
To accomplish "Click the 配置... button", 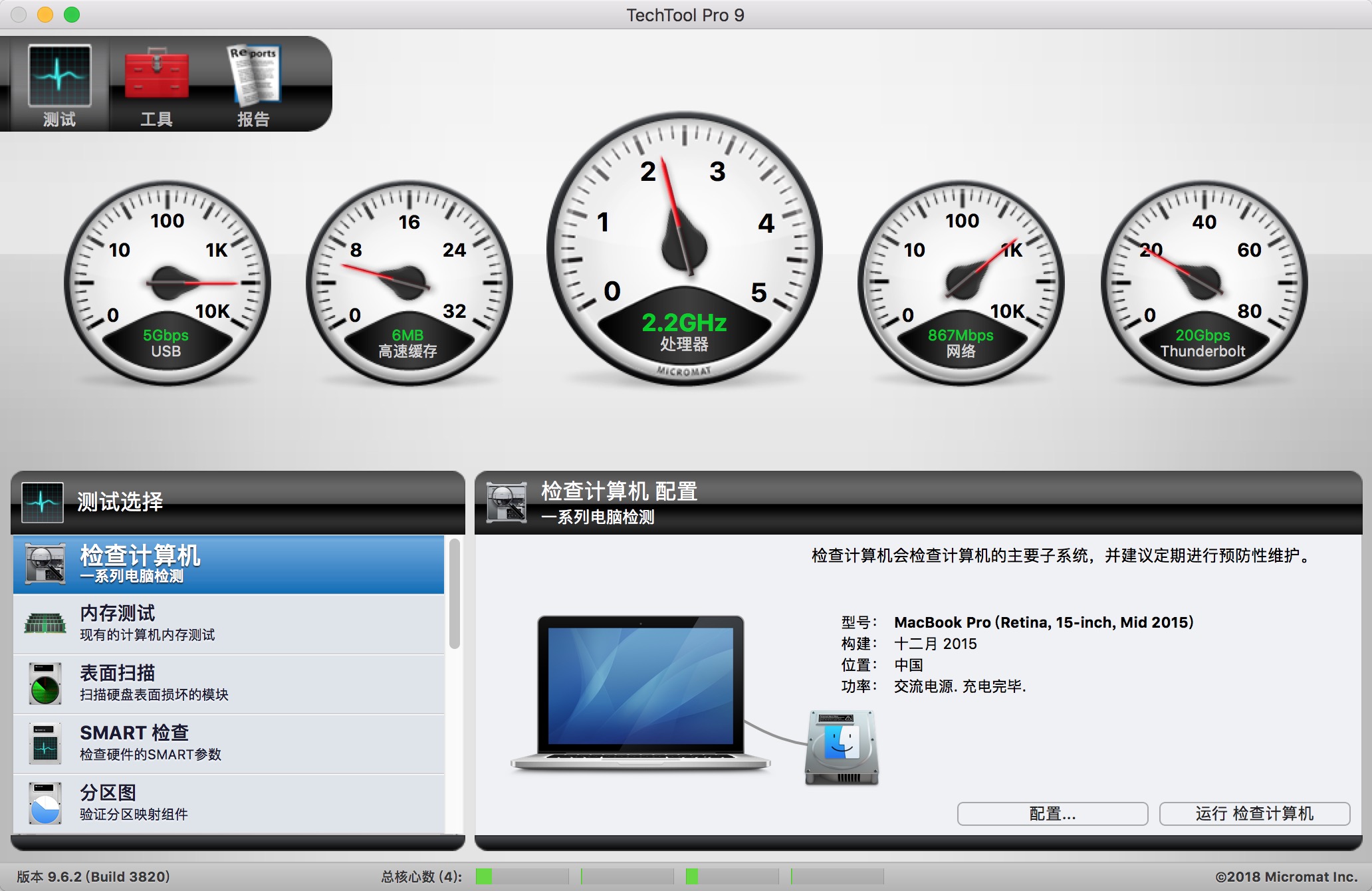I will (x=1052, y=814).
